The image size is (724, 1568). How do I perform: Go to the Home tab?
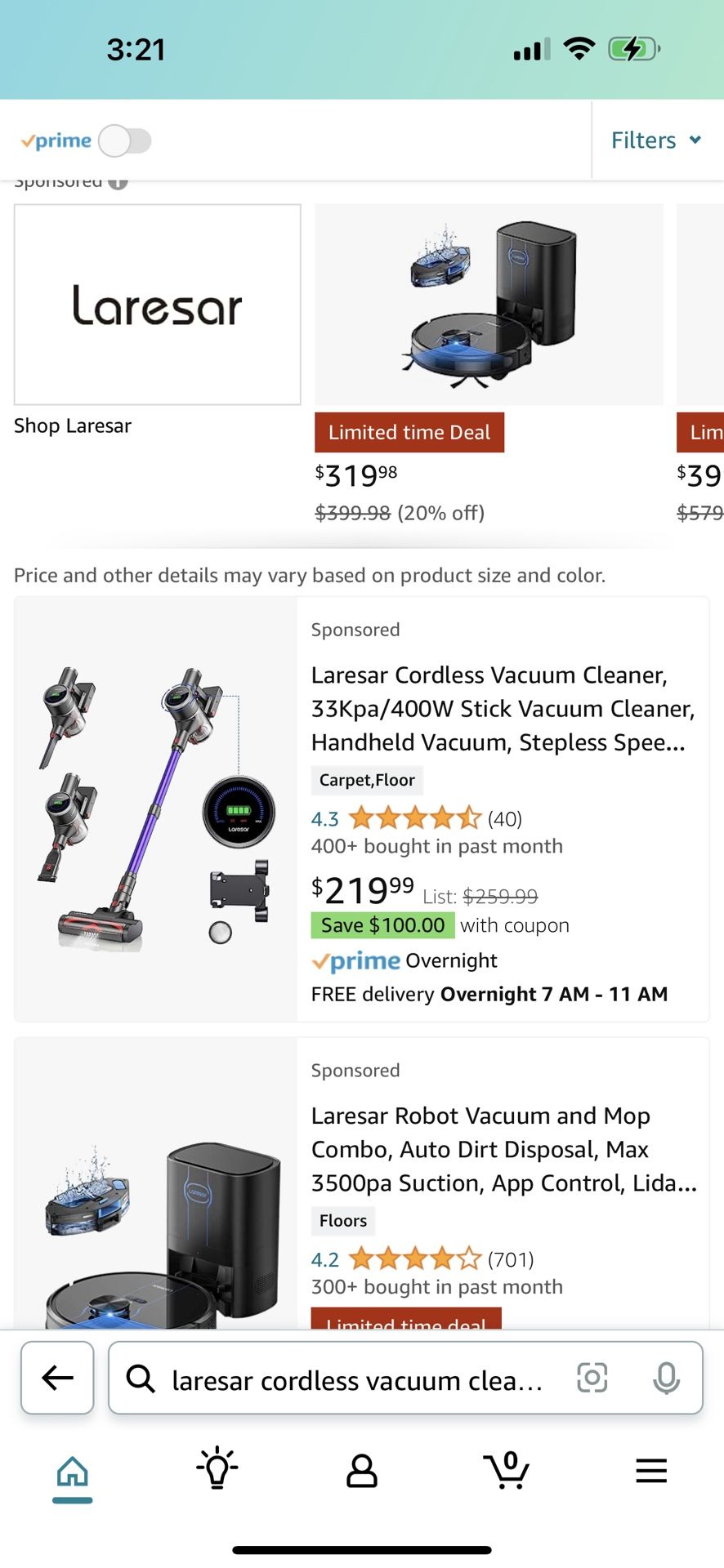72,1472
